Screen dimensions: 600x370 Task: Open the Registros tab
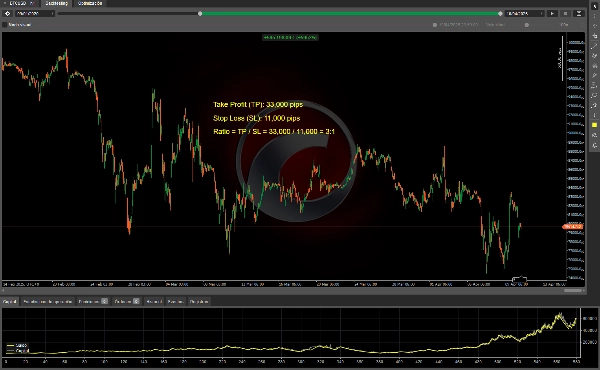(199, 302)
